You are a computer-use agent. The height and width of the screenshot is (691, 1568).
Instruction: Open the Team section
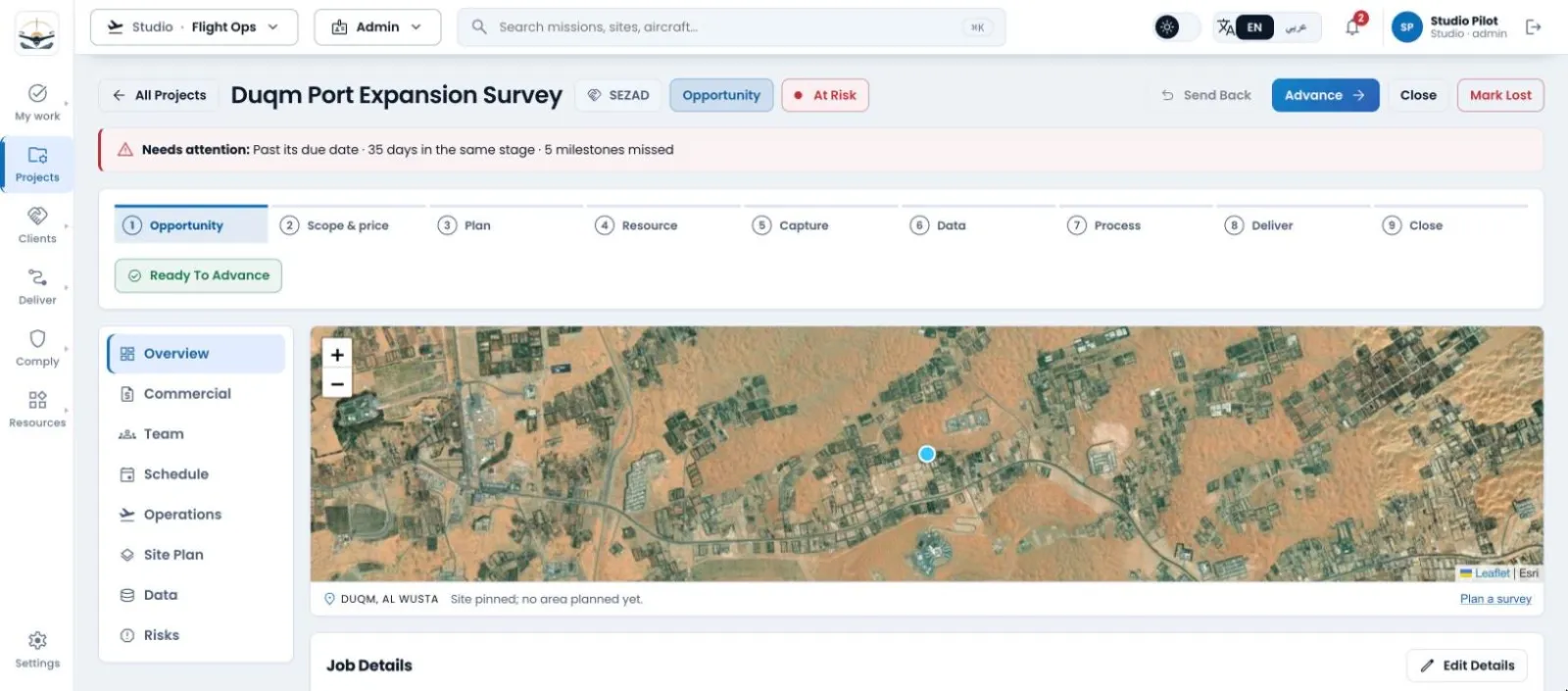tap(196, 434)
